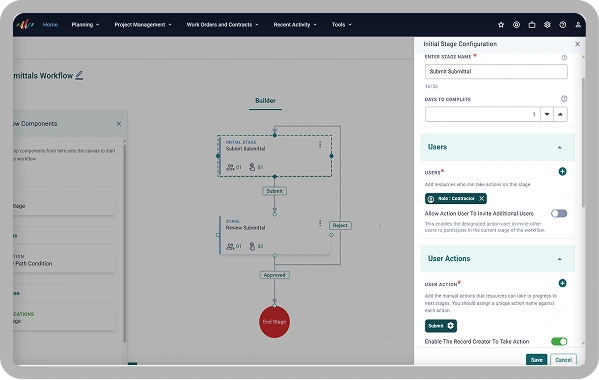The image size is (599, 380).
Task: Click users group icon on Submit Submittal stage
Action: pyautogui.click(x=230, y=167)
